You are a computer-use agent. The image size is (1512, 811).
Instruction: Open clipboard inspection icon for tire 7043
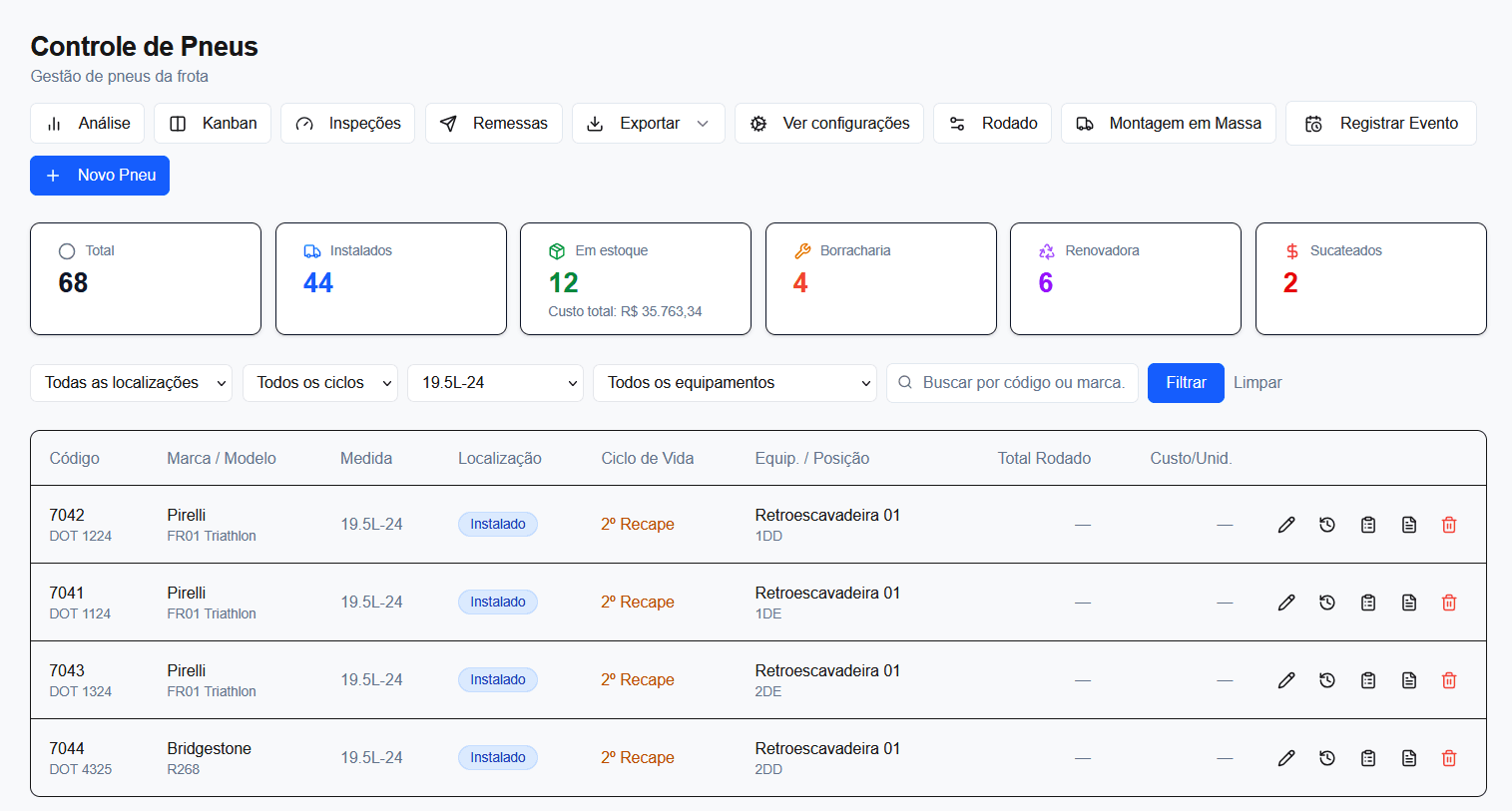tap(1368, 680)
